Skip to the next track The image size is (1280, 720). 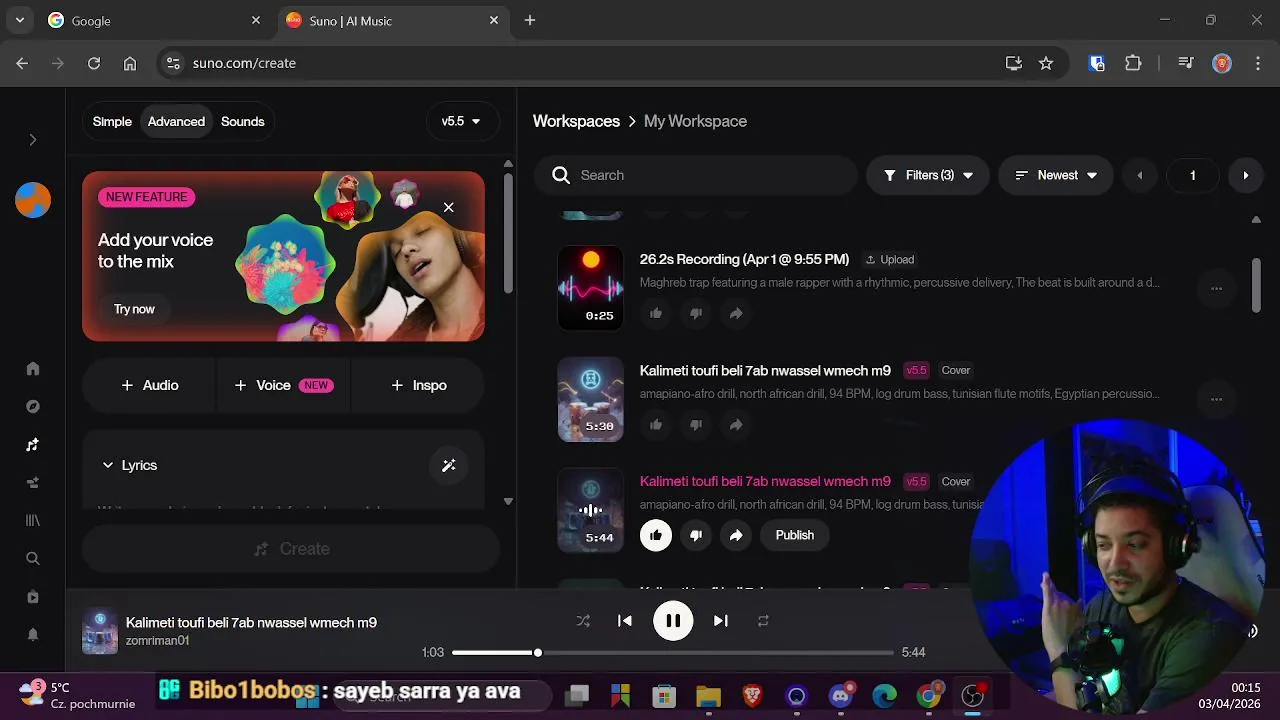pyautogui.click(x=720, y=621)
